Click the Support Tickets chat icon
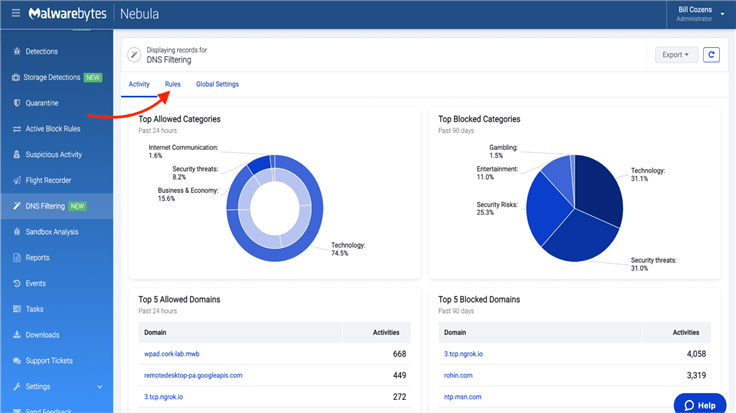Screen dimensions: 736x413 click(x=17, y=360)
